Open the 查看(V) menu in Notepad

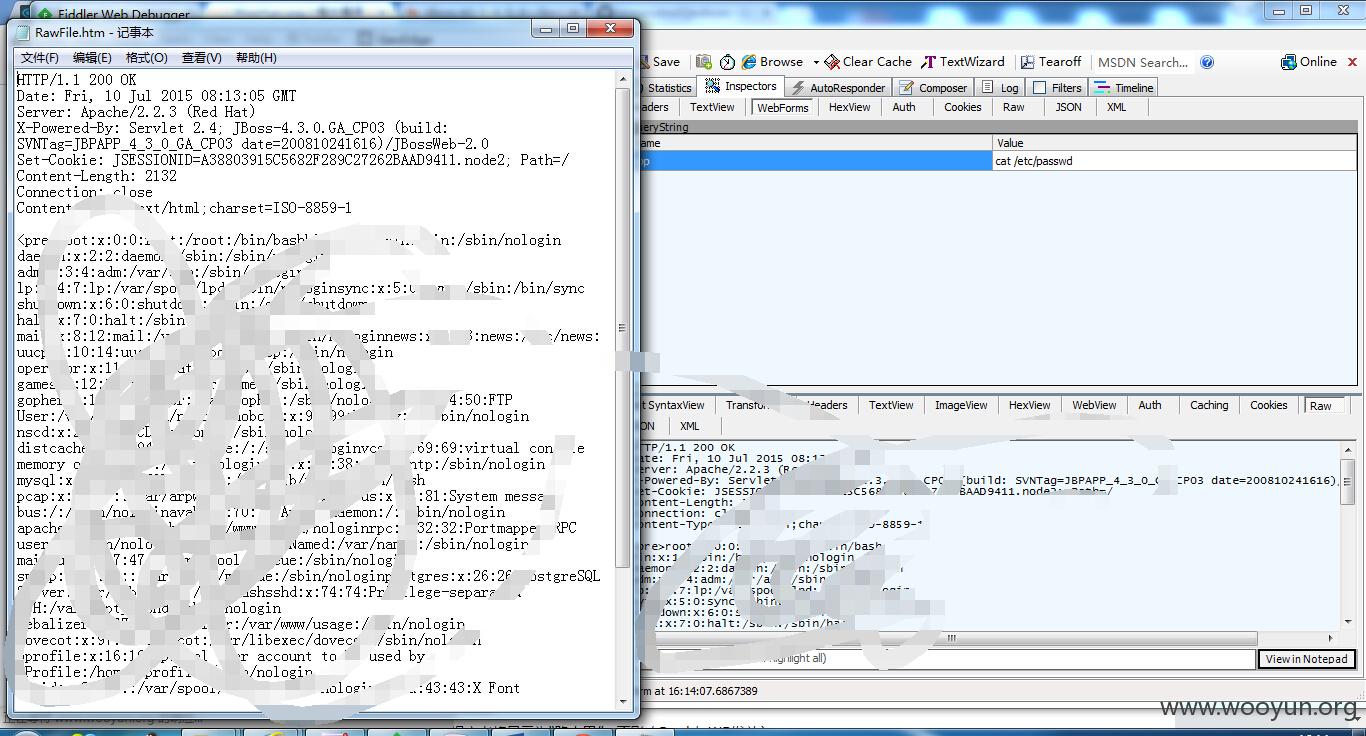click(201, 58)
